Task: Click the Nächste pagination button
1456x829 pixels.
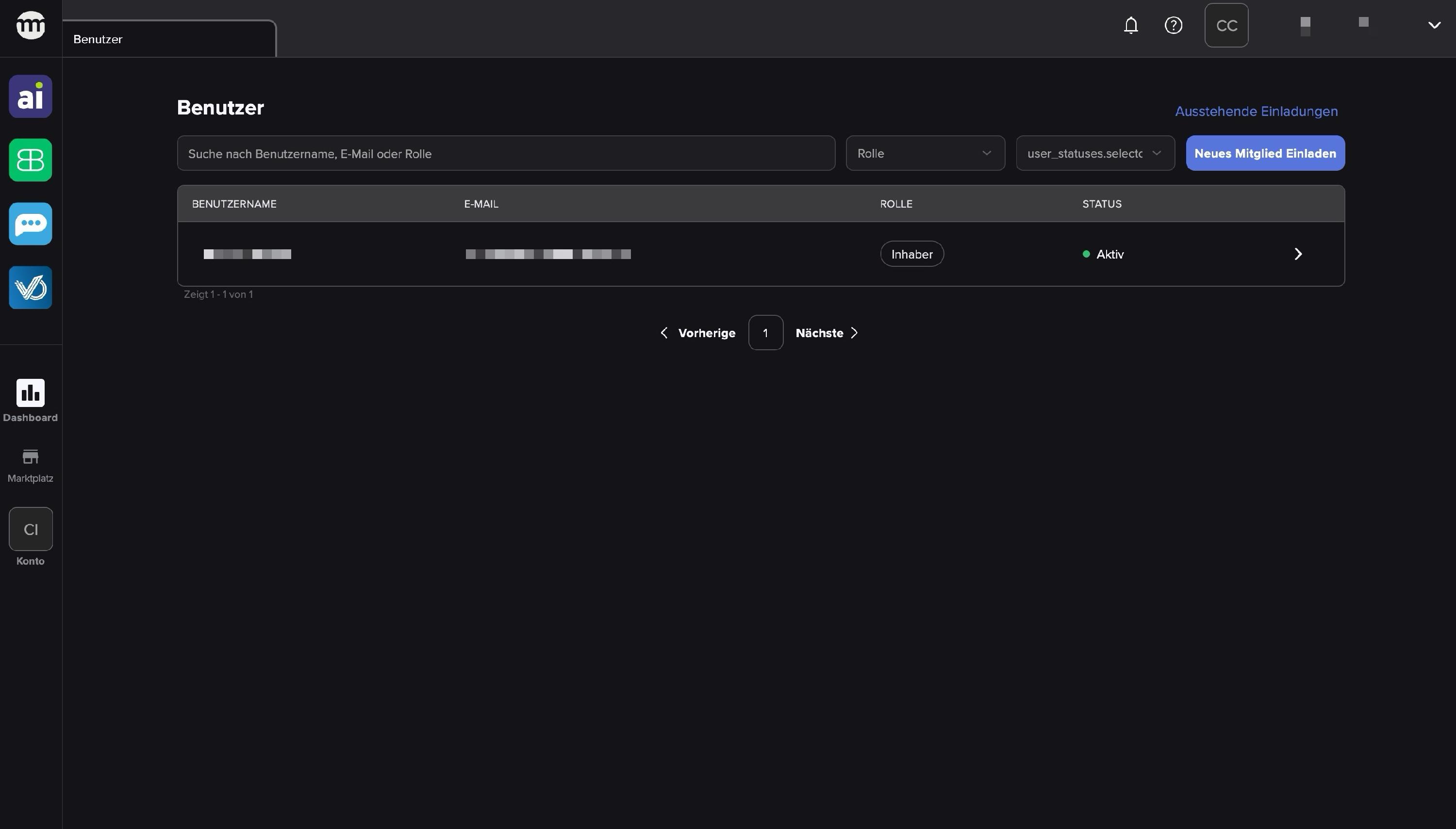Action: [x=826, y=332]
